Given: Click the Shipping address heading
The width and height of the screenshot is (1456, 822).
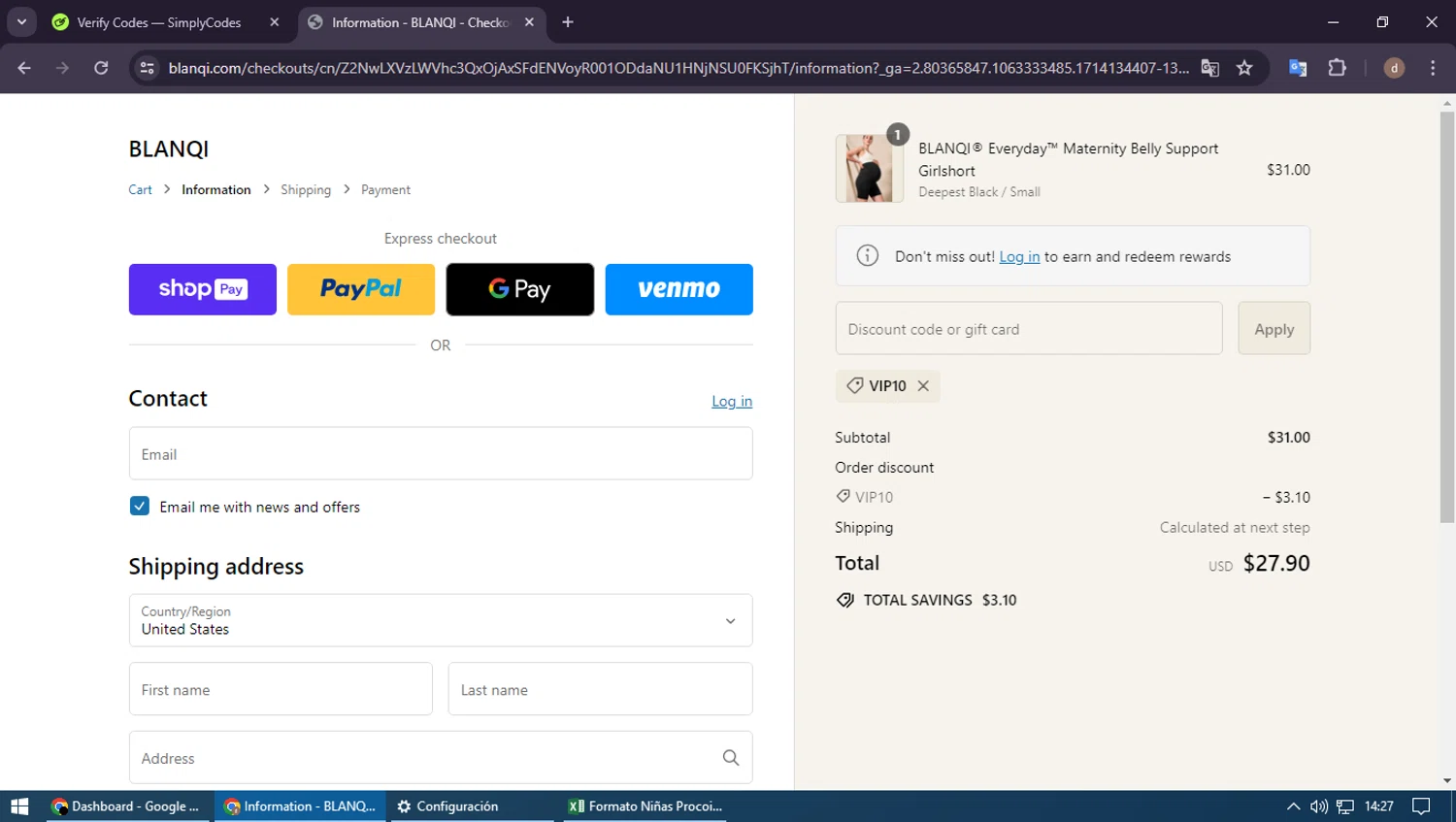Looking at the screenshot, I should [216, 567].
